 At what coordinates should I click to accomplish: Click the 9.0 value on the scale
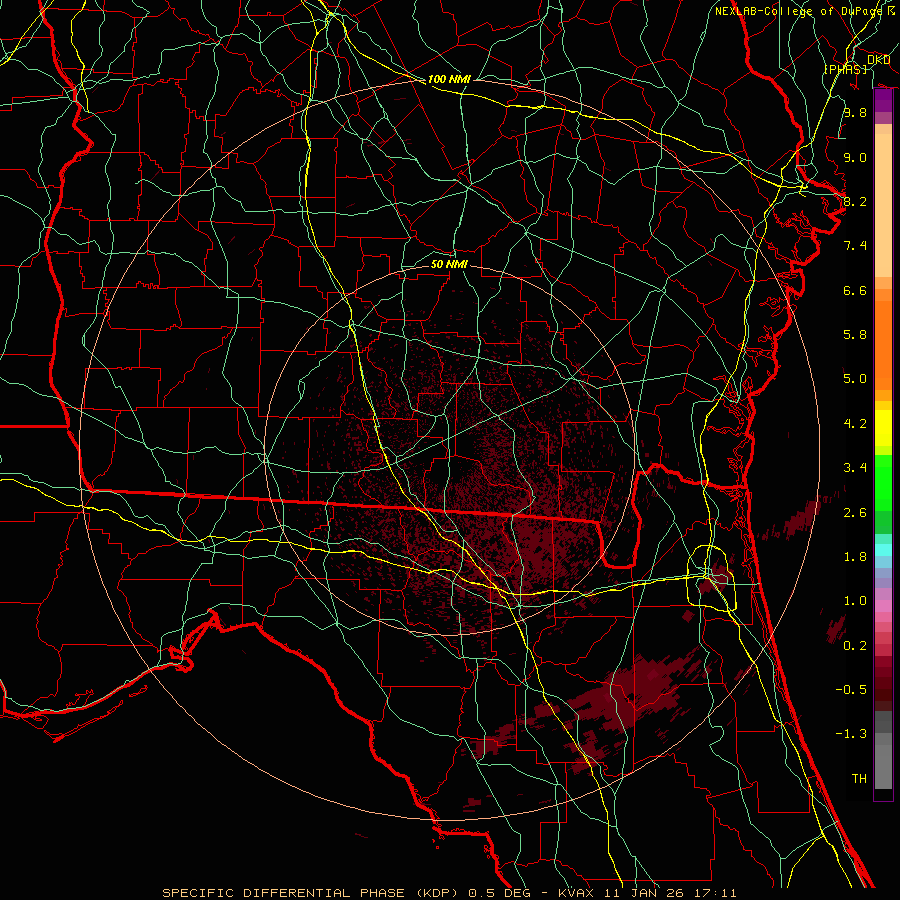point(855,157)
